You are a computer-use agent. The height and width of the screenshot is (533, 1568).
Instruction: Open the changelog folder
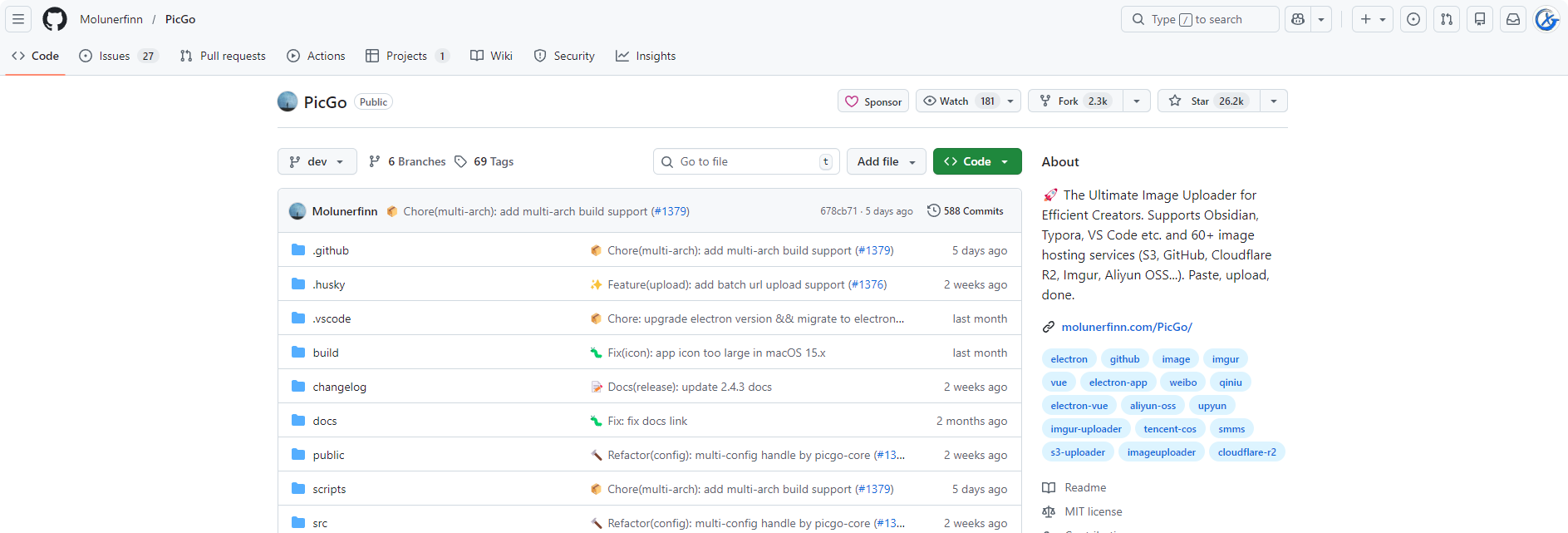pos(339,387)
